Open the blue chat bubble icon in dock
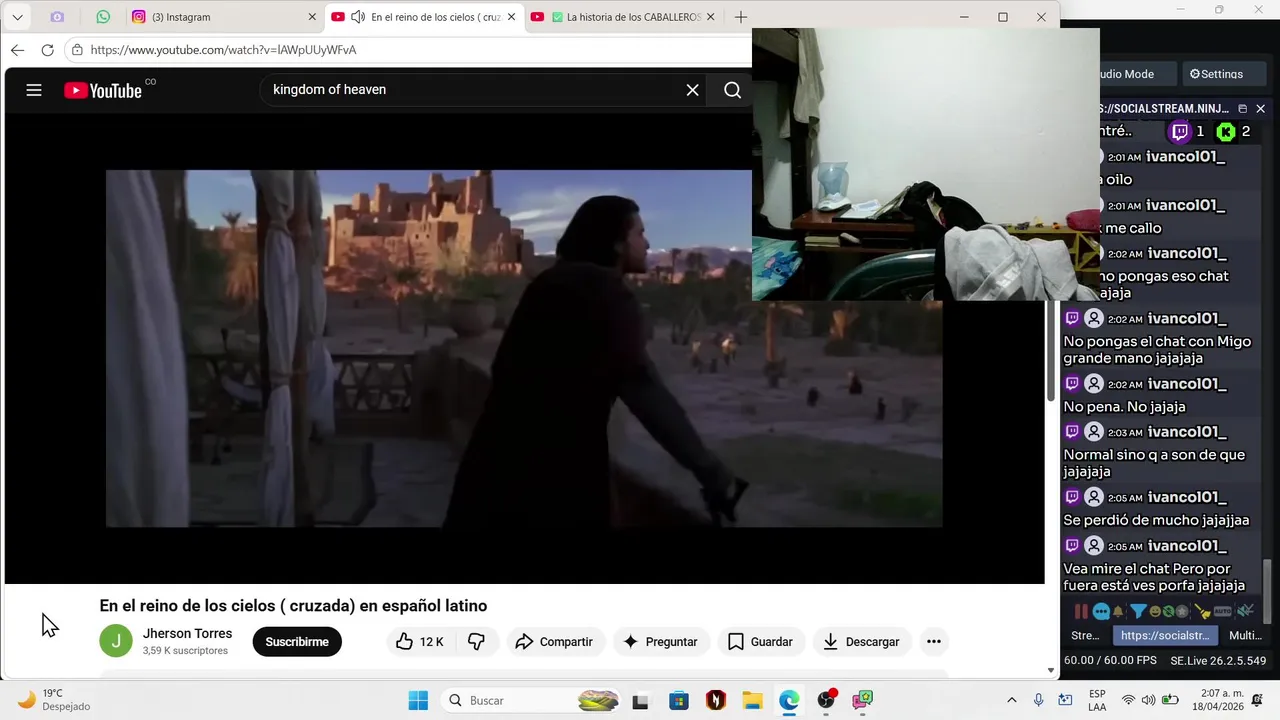This screenshot has width=1280, height=720. point(1101,611)
